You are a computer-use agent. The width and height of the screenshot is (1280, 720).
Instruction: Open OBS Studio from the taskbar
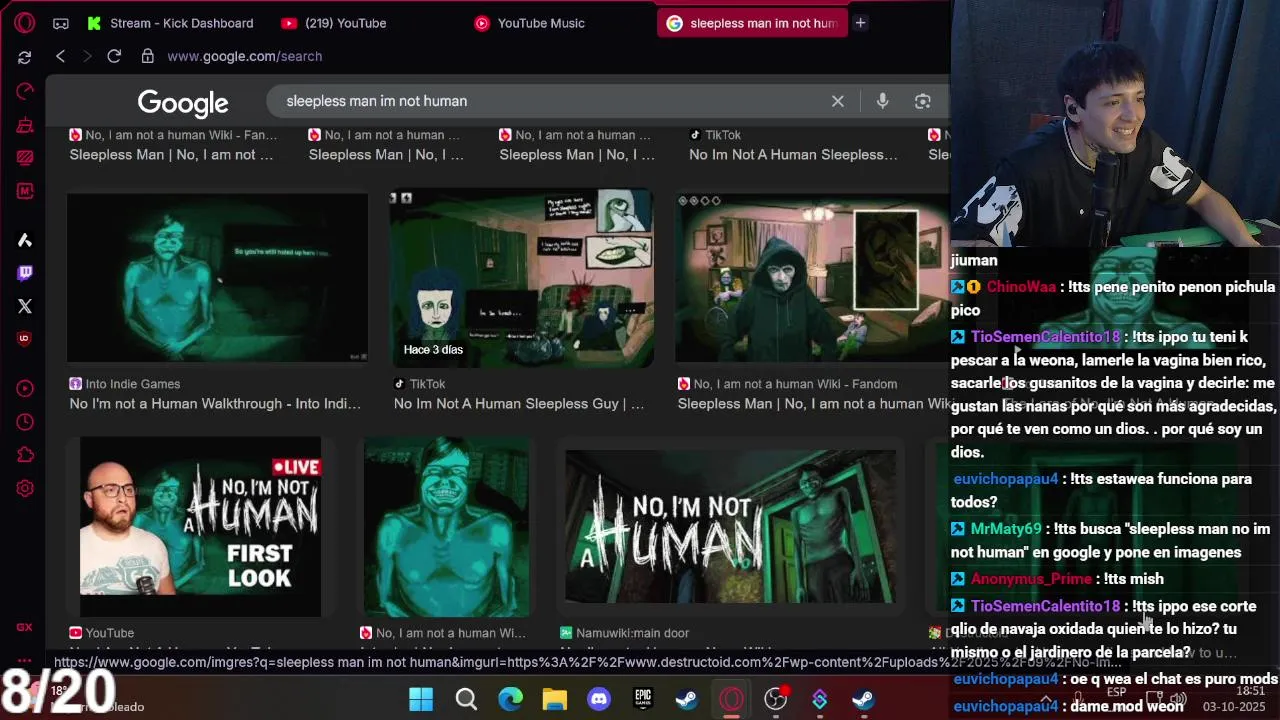point(776,699)
